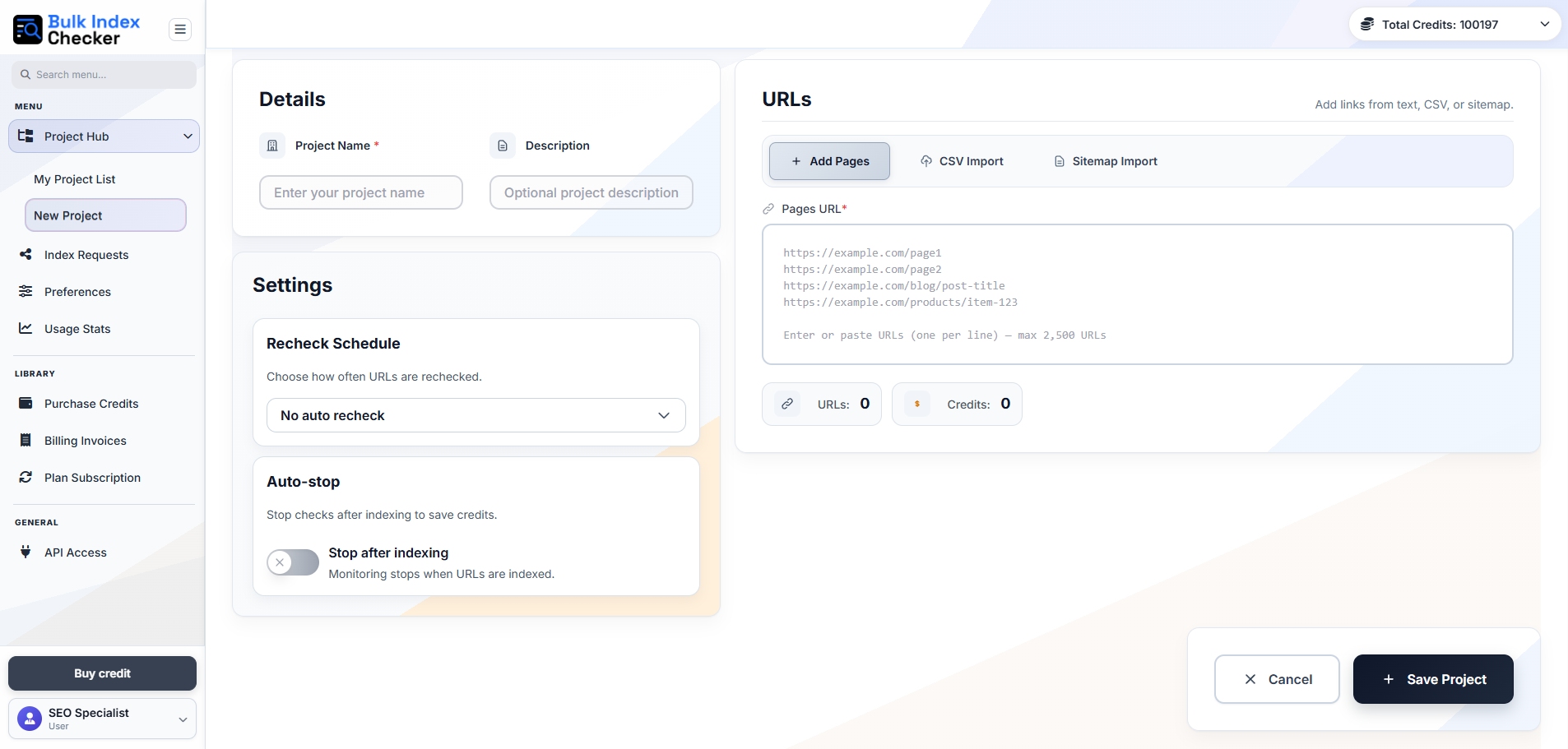Click the file icon on Sitemap Import
This screenshot has width=1568, height=749.
click(x=1060, y=161)
